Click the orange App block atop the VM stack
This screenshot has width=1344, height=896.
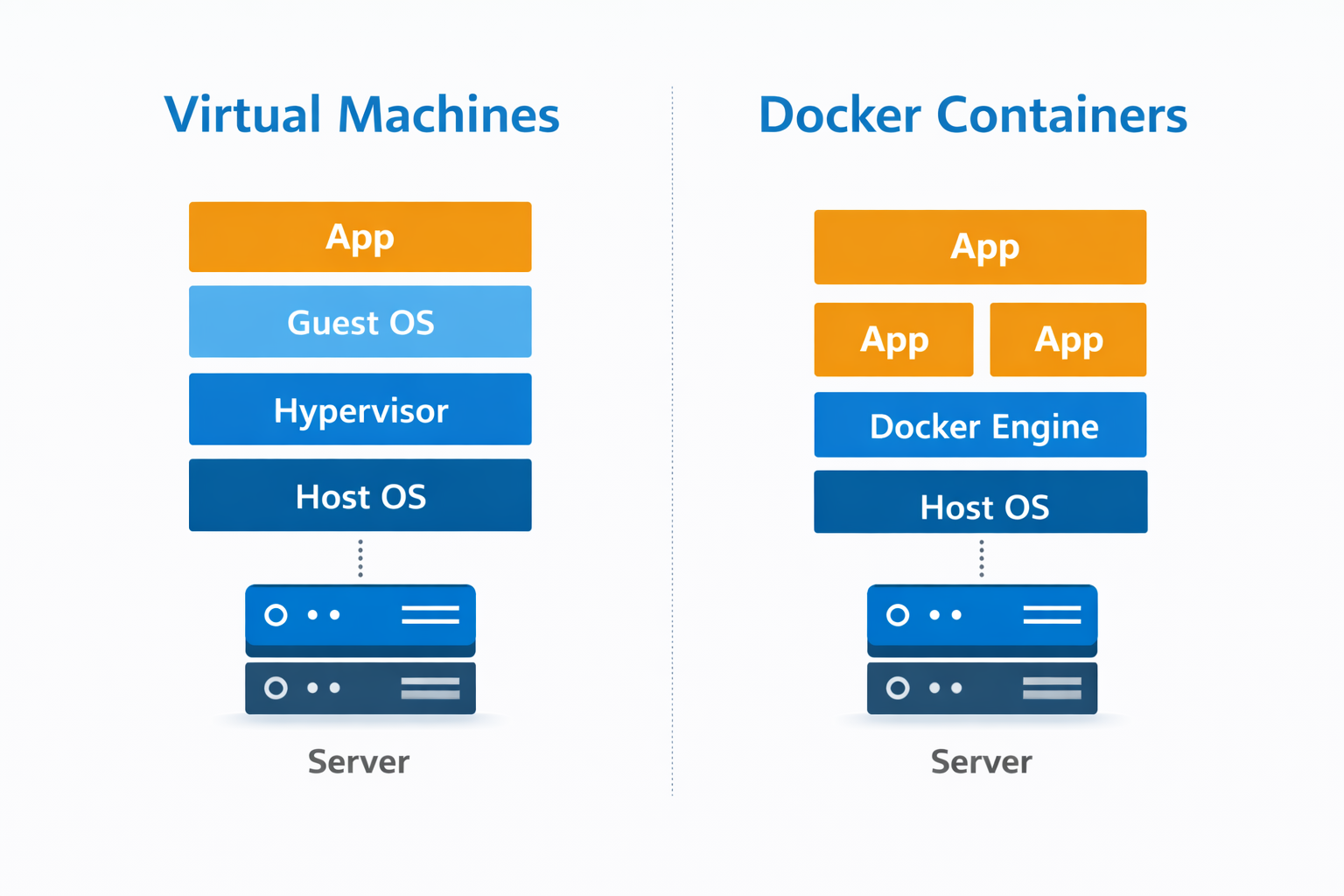360,236
